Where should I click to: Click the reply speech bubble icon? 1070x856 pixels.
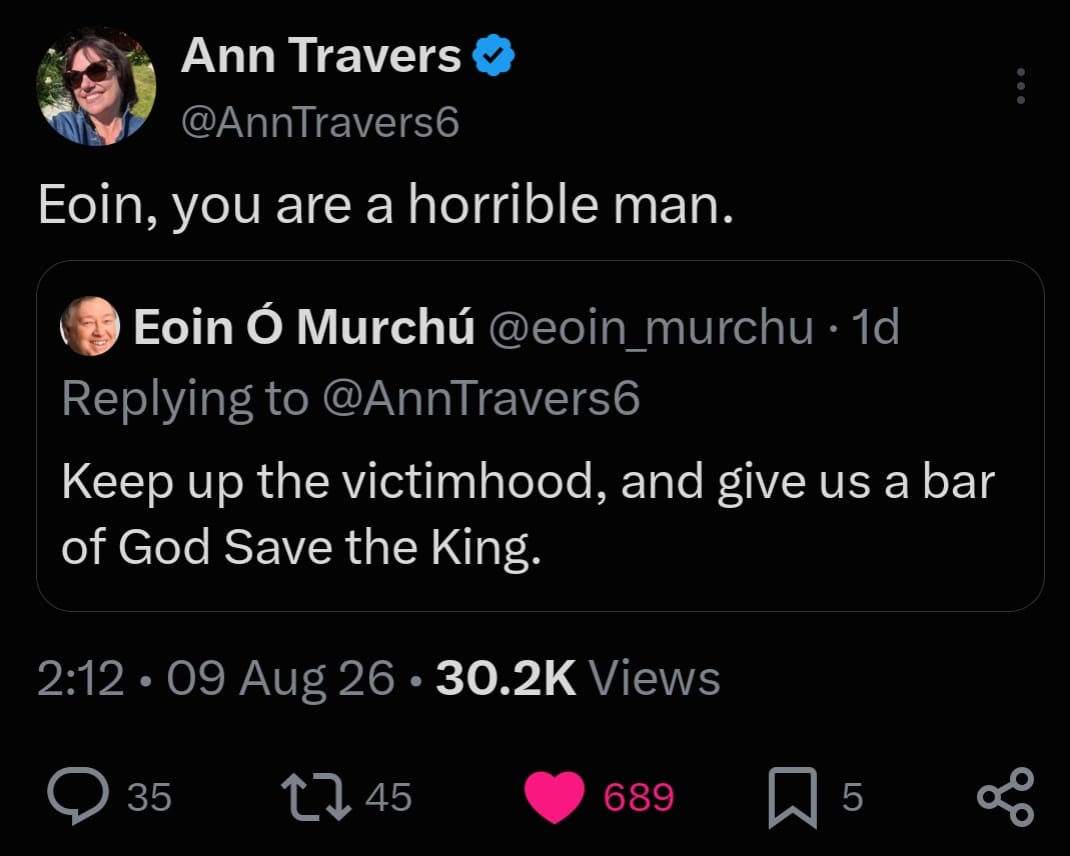[x=78, y=796]
